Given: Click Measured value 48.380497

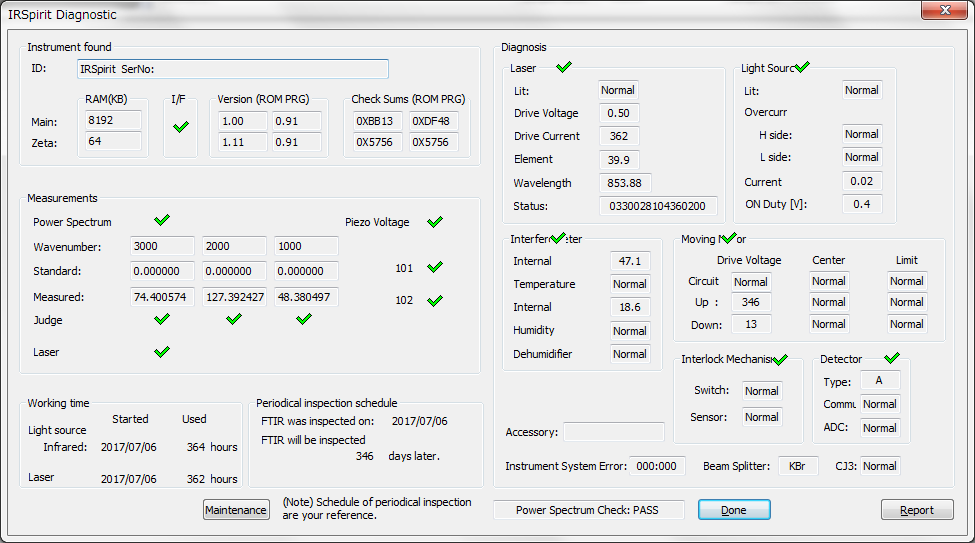Looking at the screenshot, I should 307,297.
